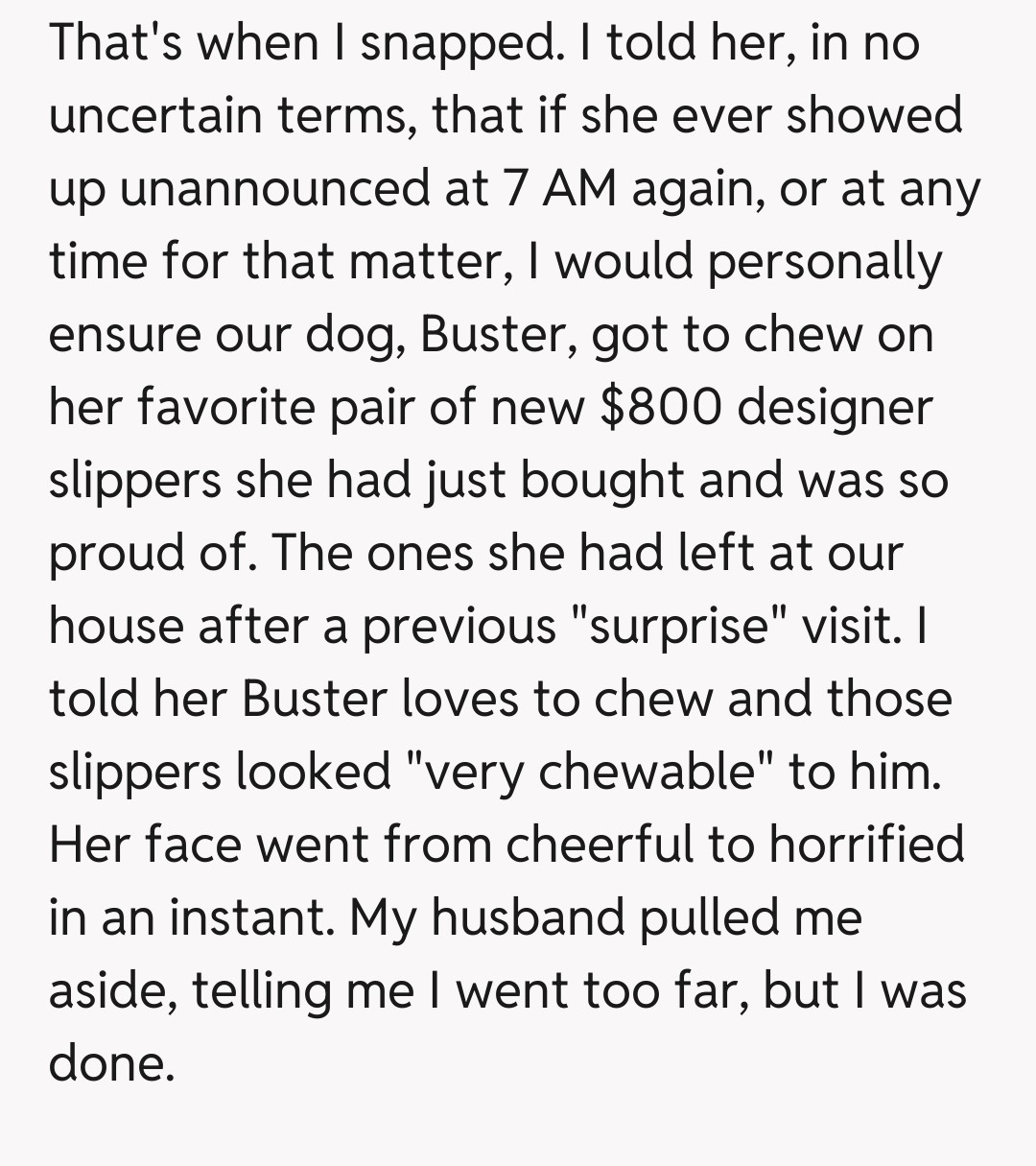Click the word "uncertain"
The height and width of the screenshot is (1166, 1036).
coord(155,116)
